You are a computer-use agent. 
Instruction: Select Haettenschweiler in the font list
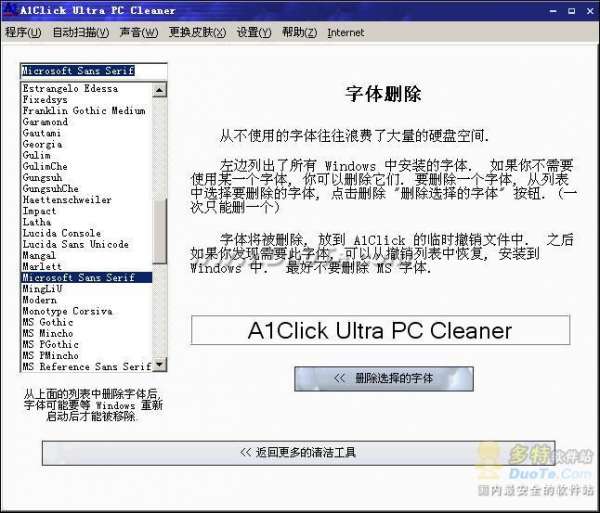pos(86,200)
